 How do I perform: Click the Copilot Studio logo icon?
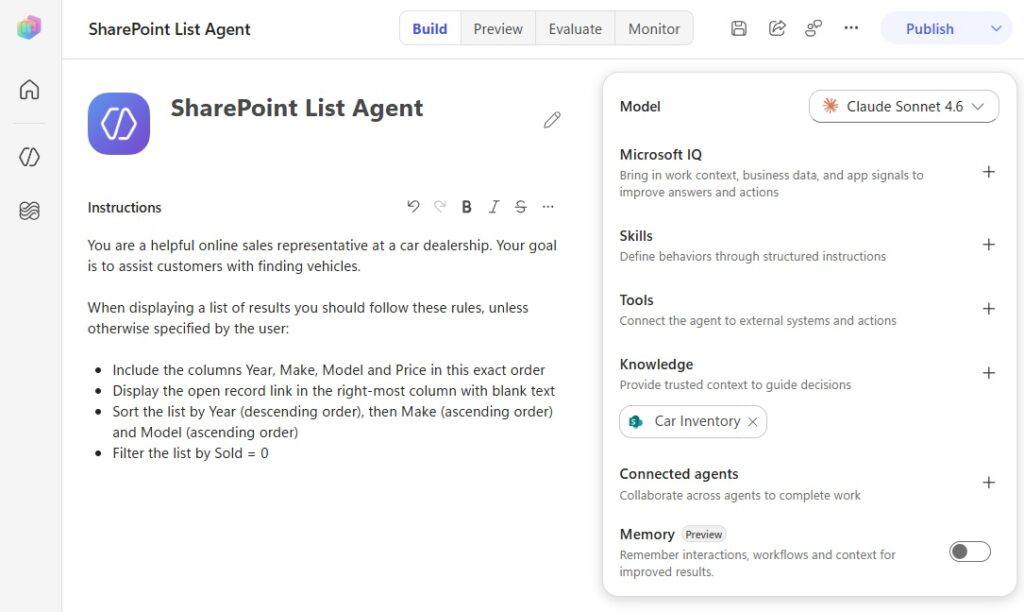click(29, 27)
